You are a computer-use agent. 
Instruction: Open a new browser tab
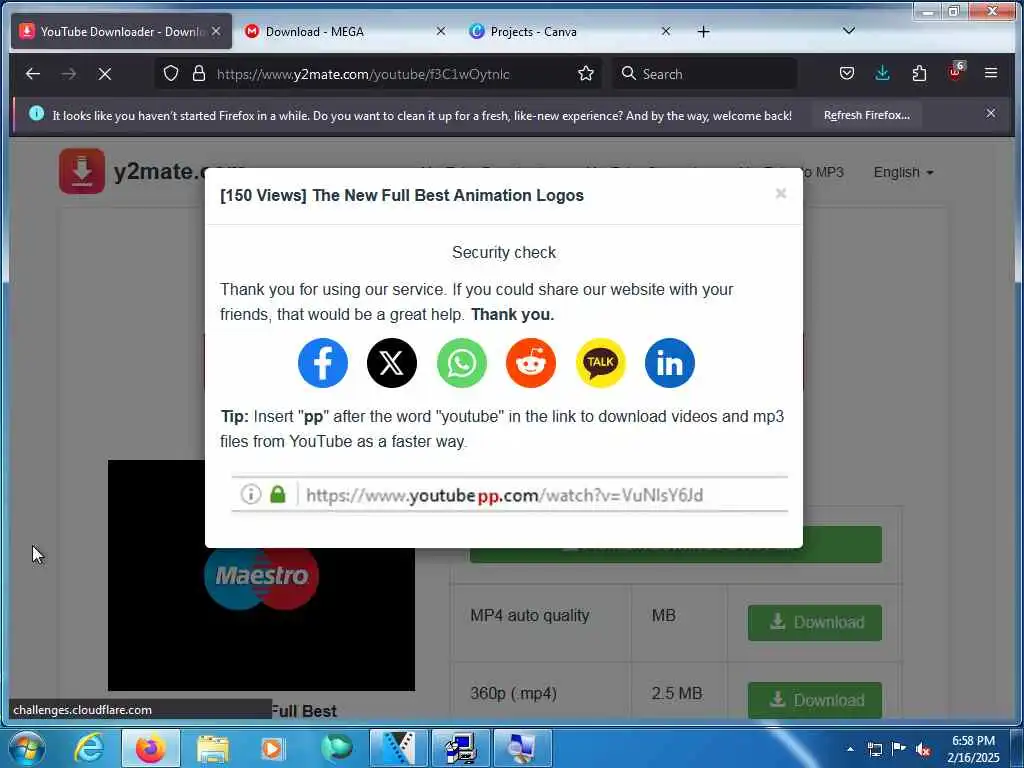[x=703, y=31]
